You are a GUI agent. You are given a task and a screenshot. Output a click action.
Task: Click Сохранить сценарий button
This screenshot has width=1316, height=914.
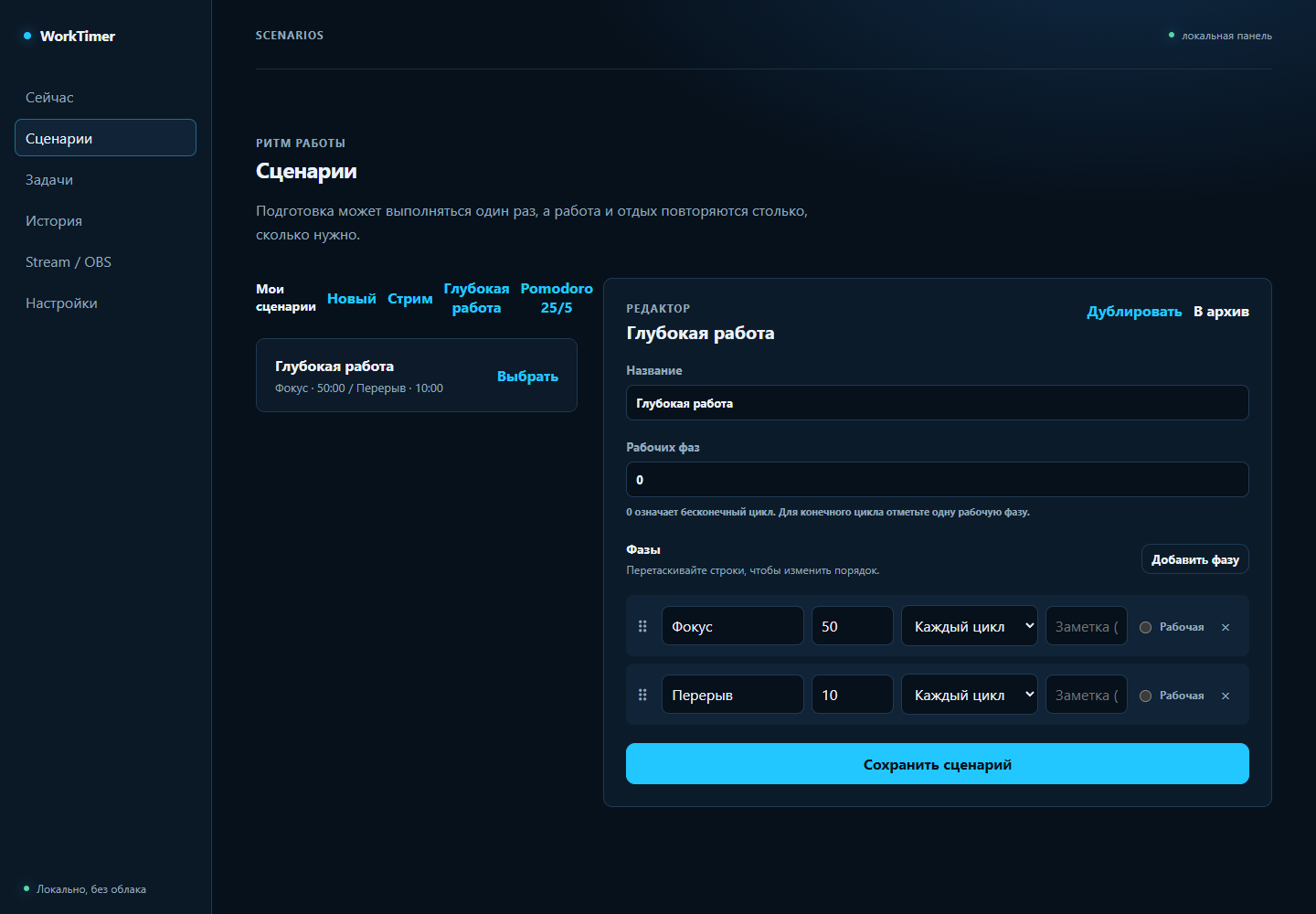click(938, 764)
